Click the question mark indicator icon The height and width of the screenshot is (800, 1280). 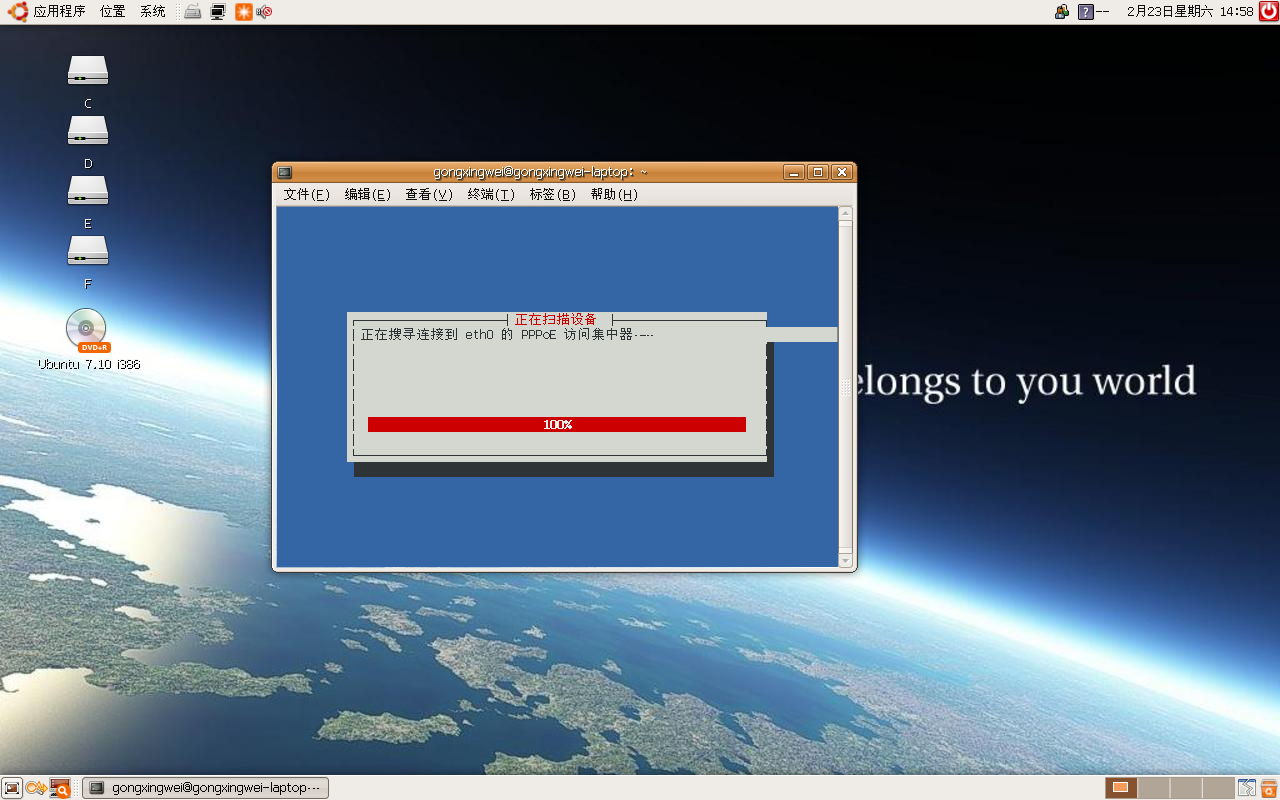(1086, 12)
